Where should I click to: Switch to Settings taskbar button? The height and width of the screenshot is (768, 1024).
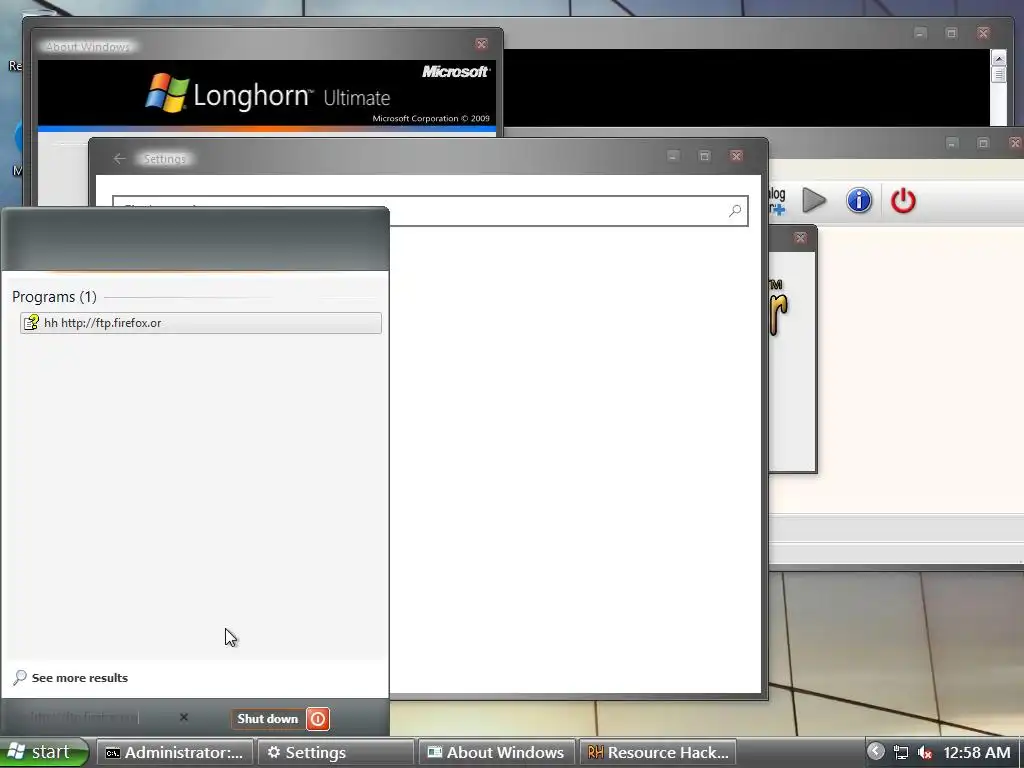(336, 752)
